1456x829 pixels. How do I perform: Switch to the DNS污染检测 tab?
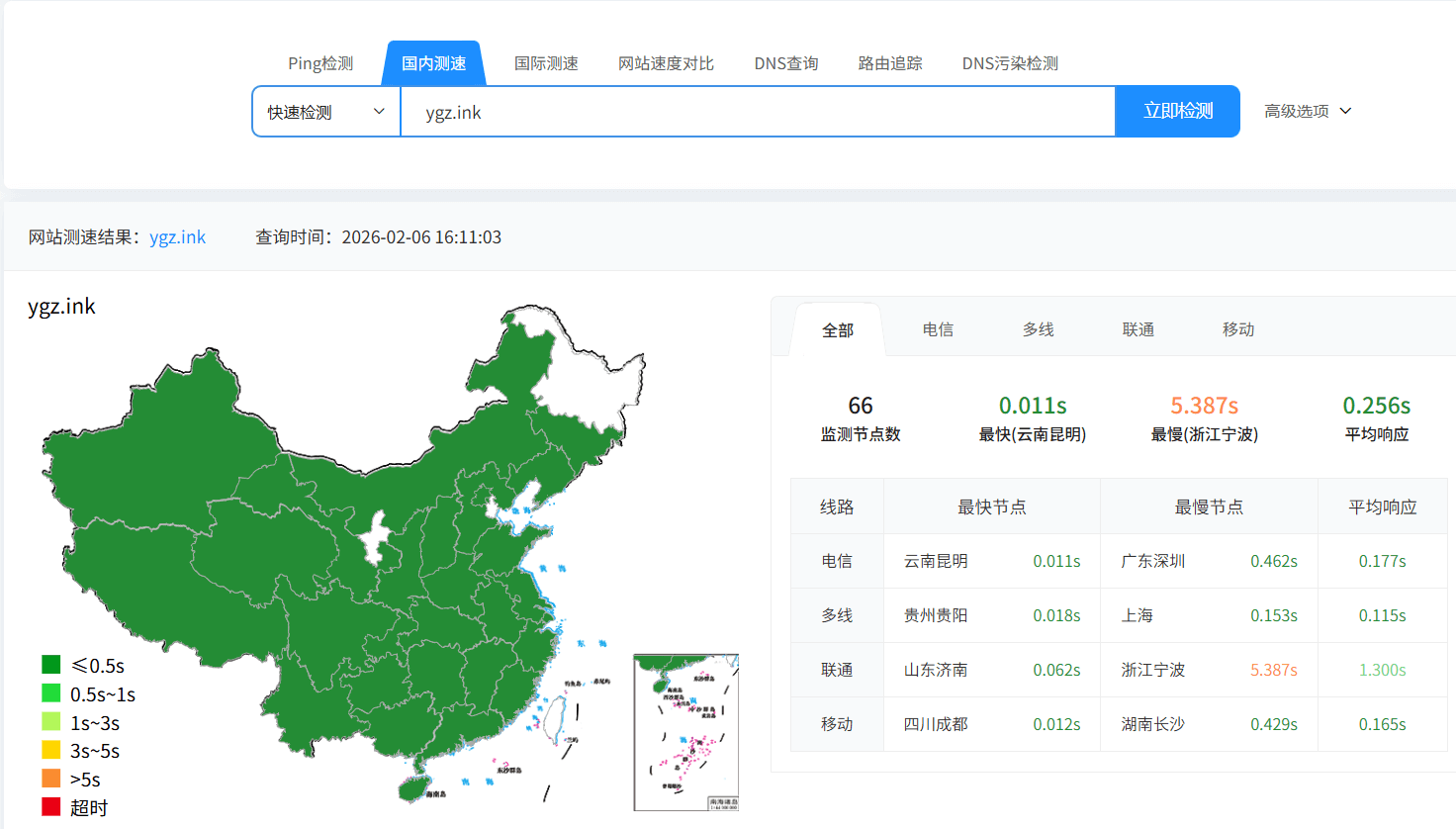tap(1010, 63)
